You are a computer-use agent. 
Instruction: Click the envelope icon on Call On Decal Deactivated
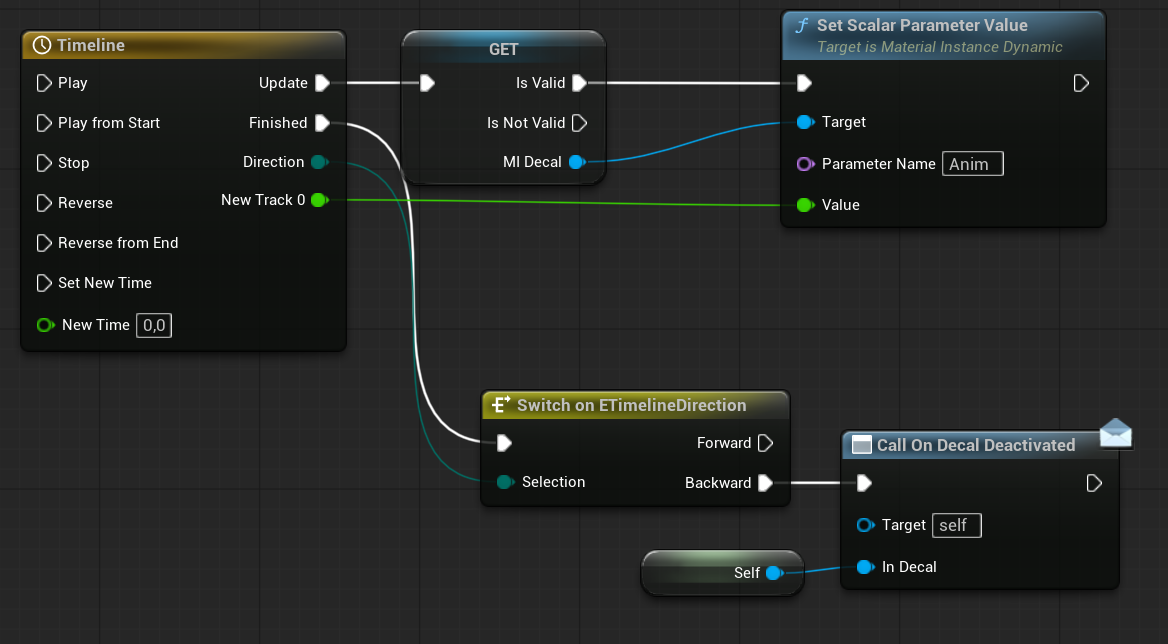click(1115, 433)
